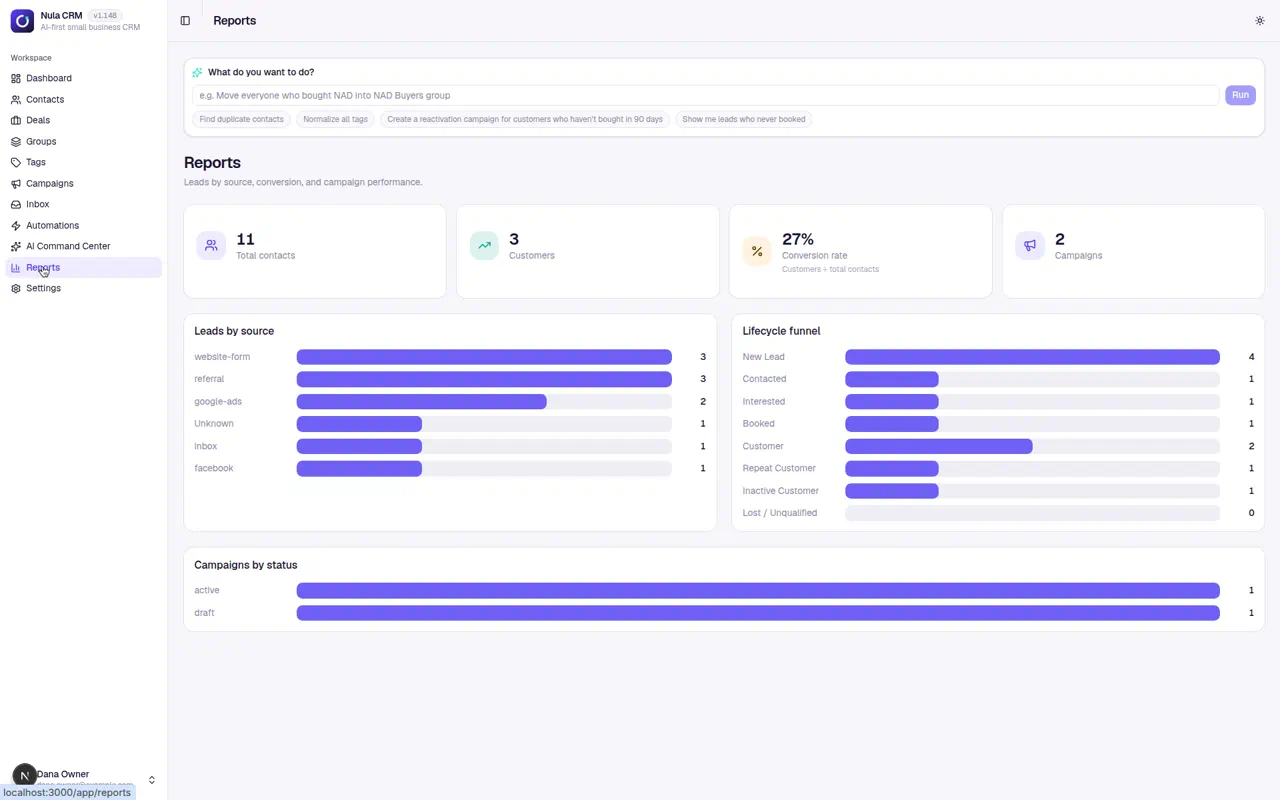Click the Total contacts people icon
This screenshot has width=1280, height=800.
tap(211, 245)
